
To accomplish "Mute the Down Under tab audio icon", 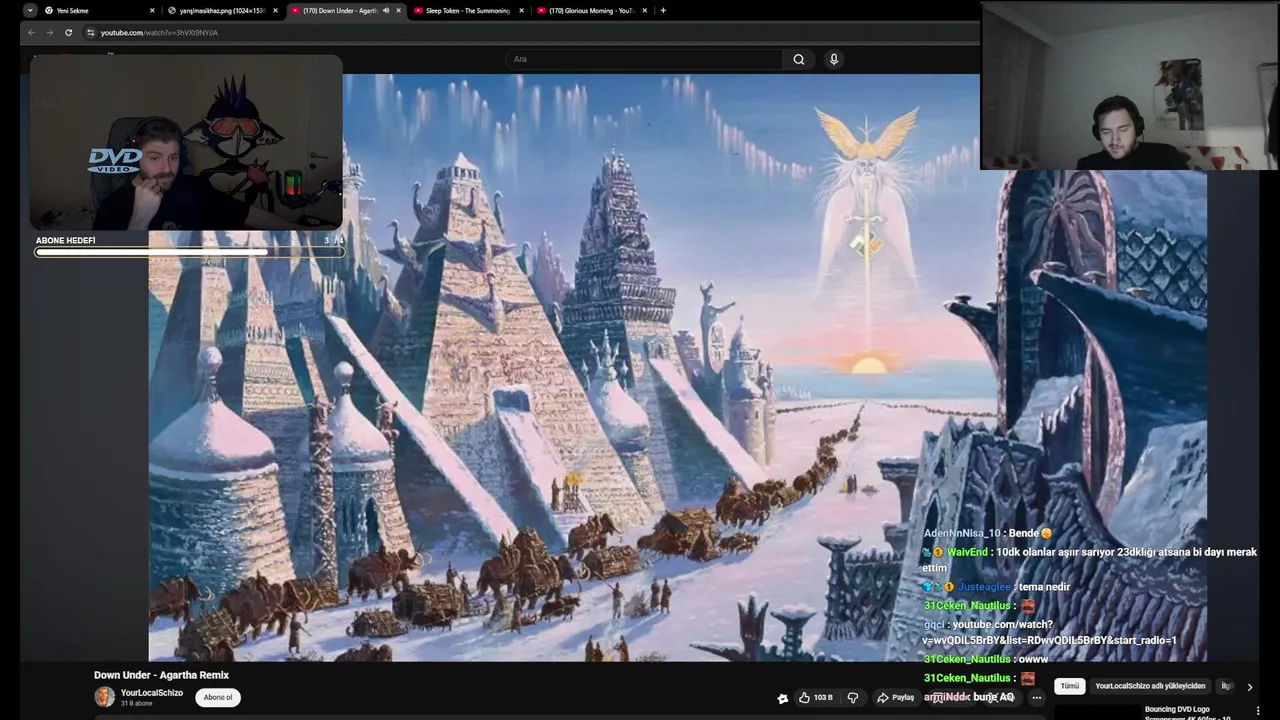I will coord(386,10).
